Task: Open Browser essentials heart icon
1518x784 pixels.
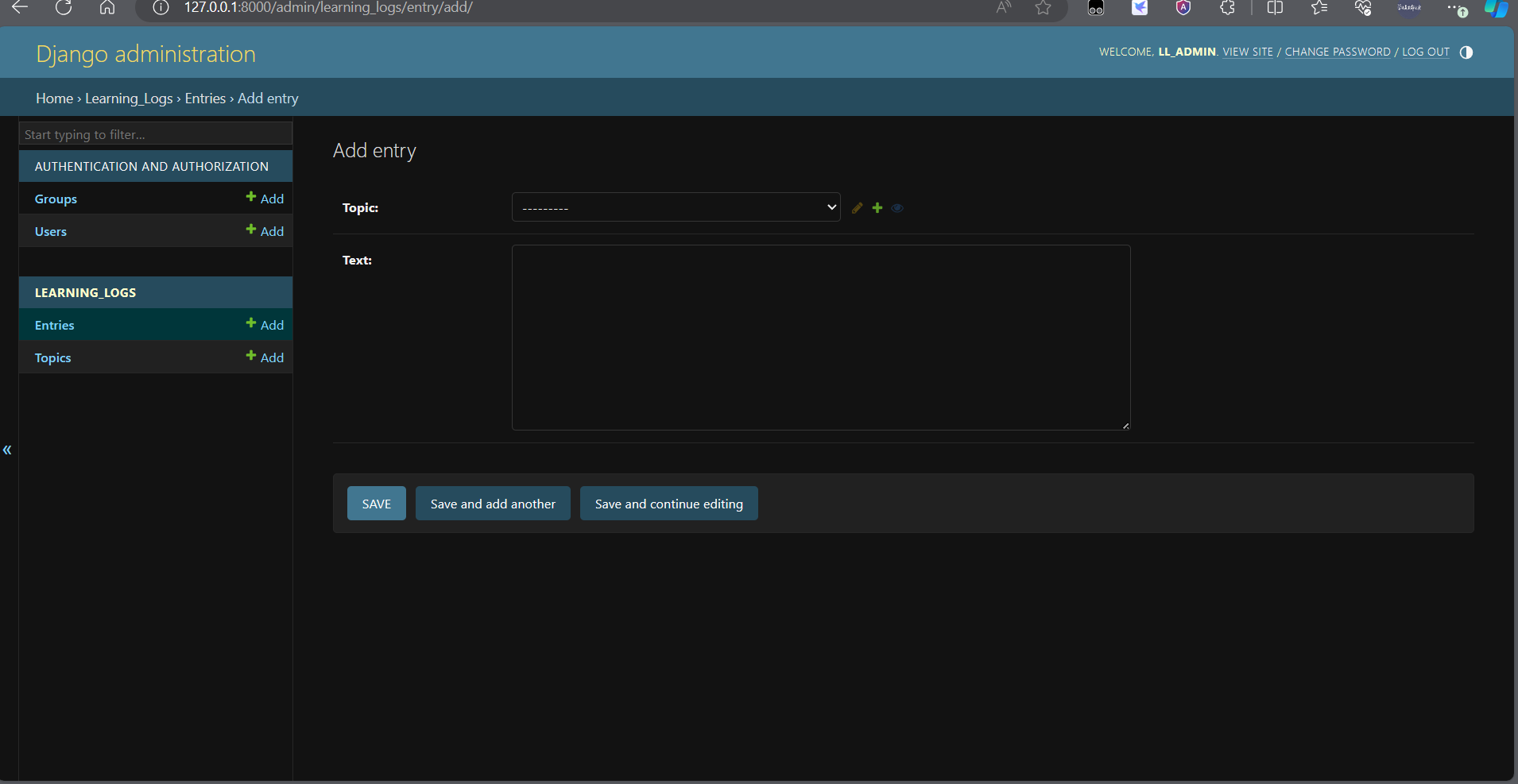Action: (1363, 8)
